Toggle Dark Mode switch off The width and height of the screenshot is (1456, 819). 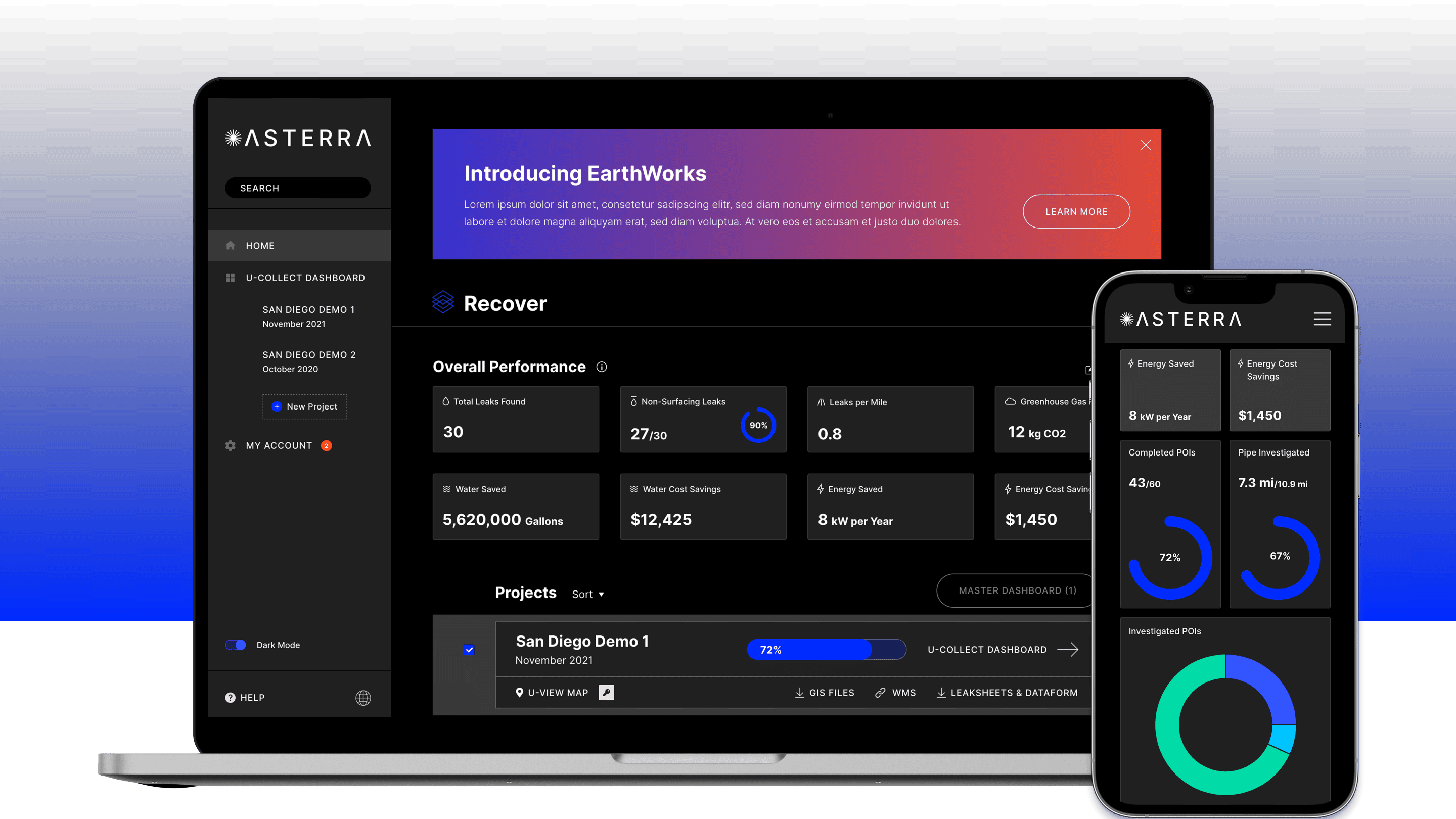pyautogui.click(x=234, y=644)
